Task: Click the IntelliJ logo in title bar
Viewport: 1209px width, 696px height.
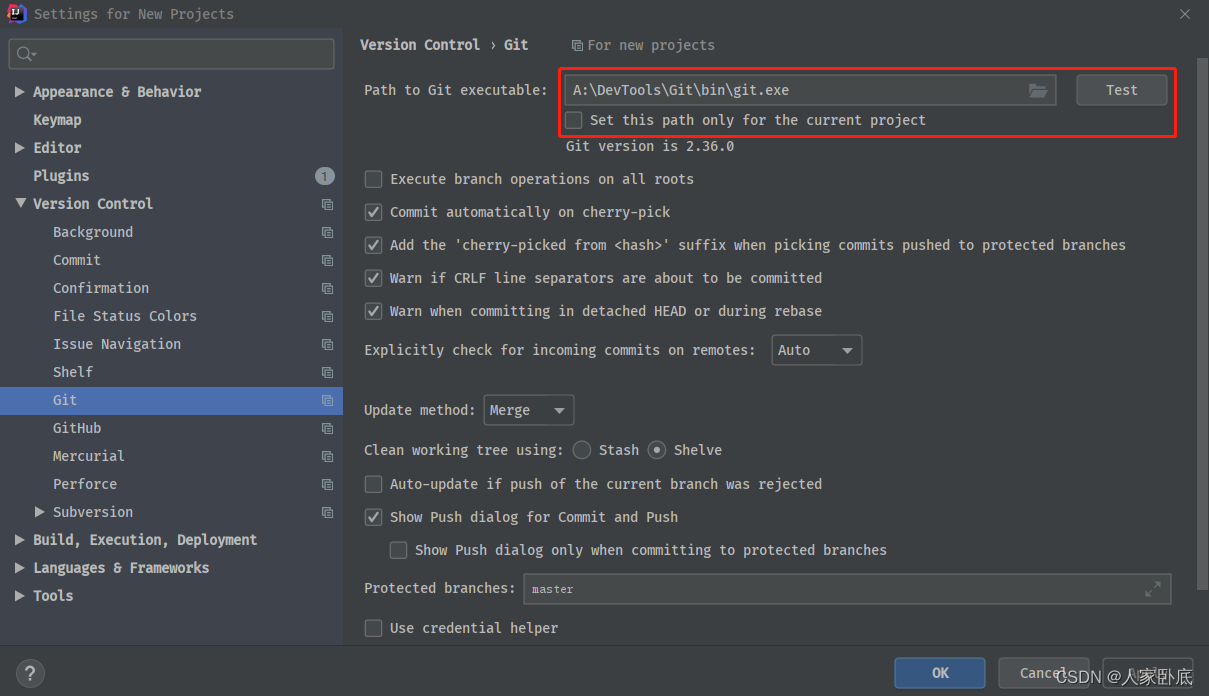Action: coord(16,14)
